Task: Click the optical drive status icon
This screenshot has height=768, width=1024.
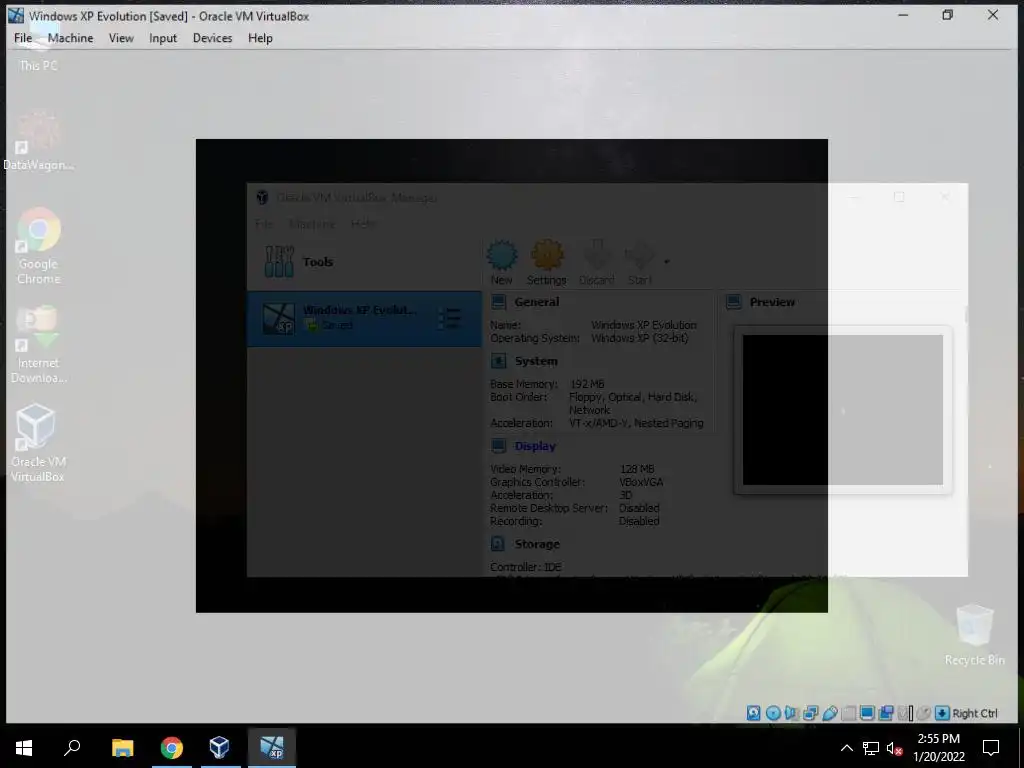Action: (x=773, y=713)
